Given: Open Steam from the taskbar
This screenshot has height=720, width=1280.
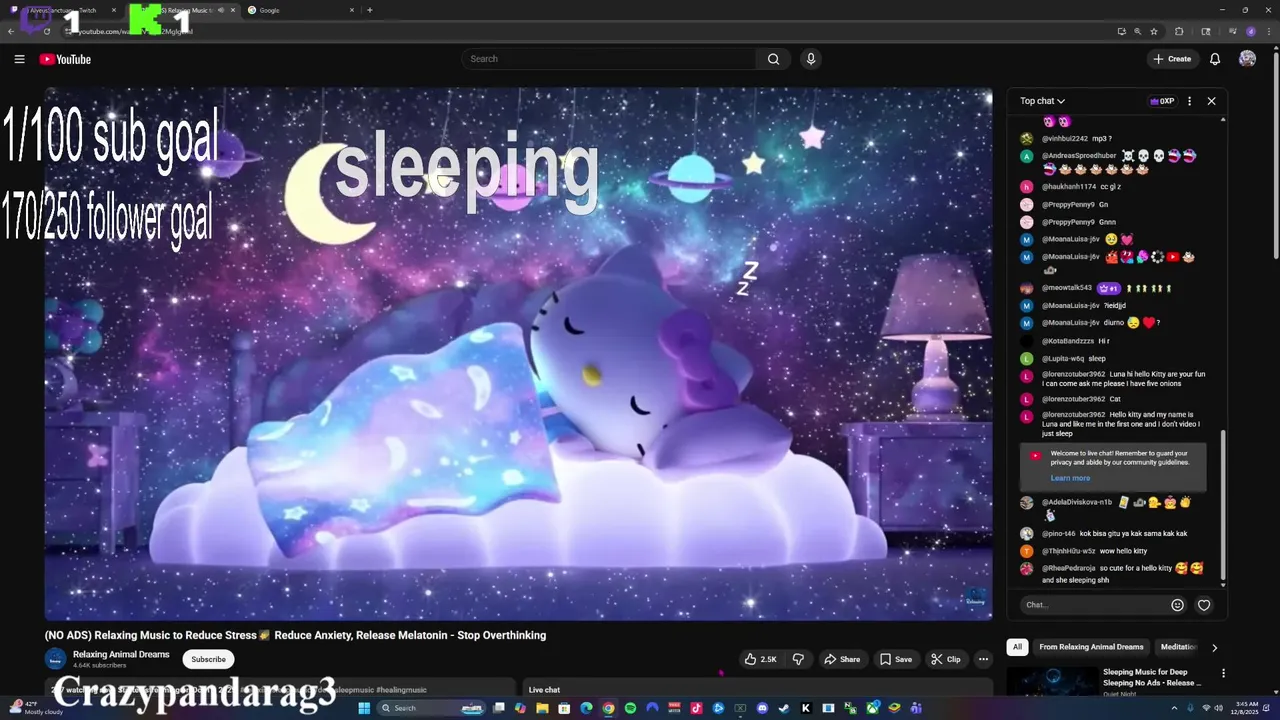Looking at the screenshot, I should pos(784,708).
